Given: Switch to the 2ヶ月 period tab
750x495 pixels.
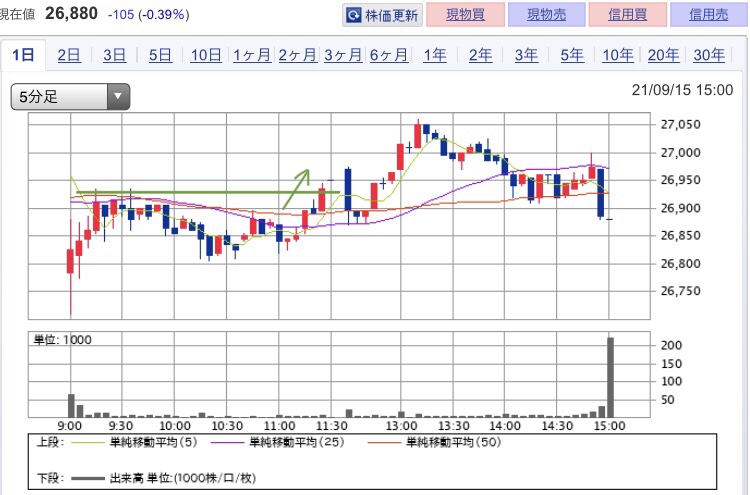Looking at the screenshot, I should (x=297, y=55).
